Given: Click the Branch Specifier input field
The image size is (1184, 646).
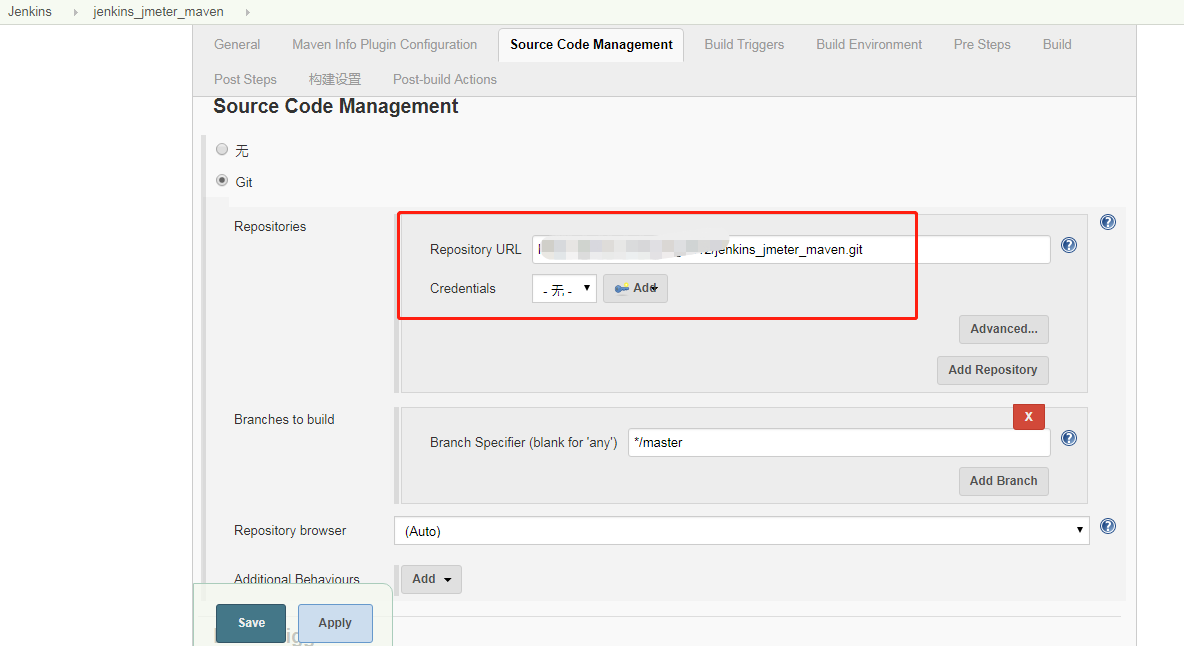Looking at the screenshot, I should [x=838, y=442].
